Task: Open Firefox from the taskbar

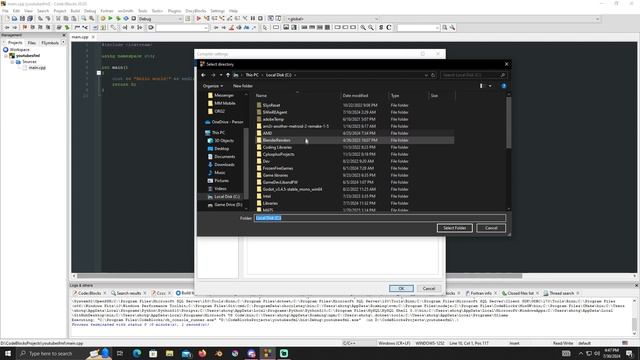Action: (x=202, y=353)
